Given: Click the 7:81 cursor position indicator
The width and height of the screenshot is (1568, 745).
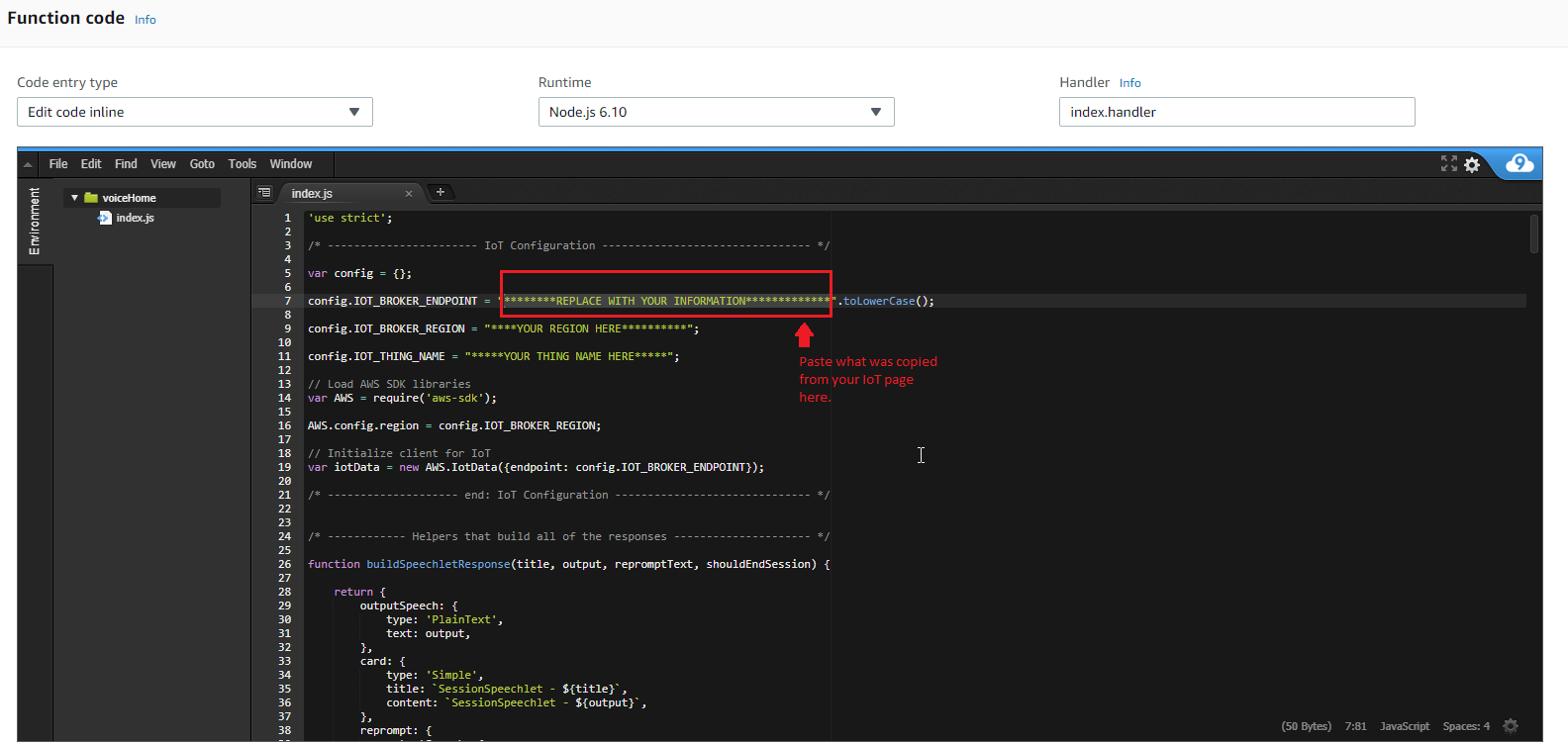Looking at the screenshot, I should tap(1355, 726).
